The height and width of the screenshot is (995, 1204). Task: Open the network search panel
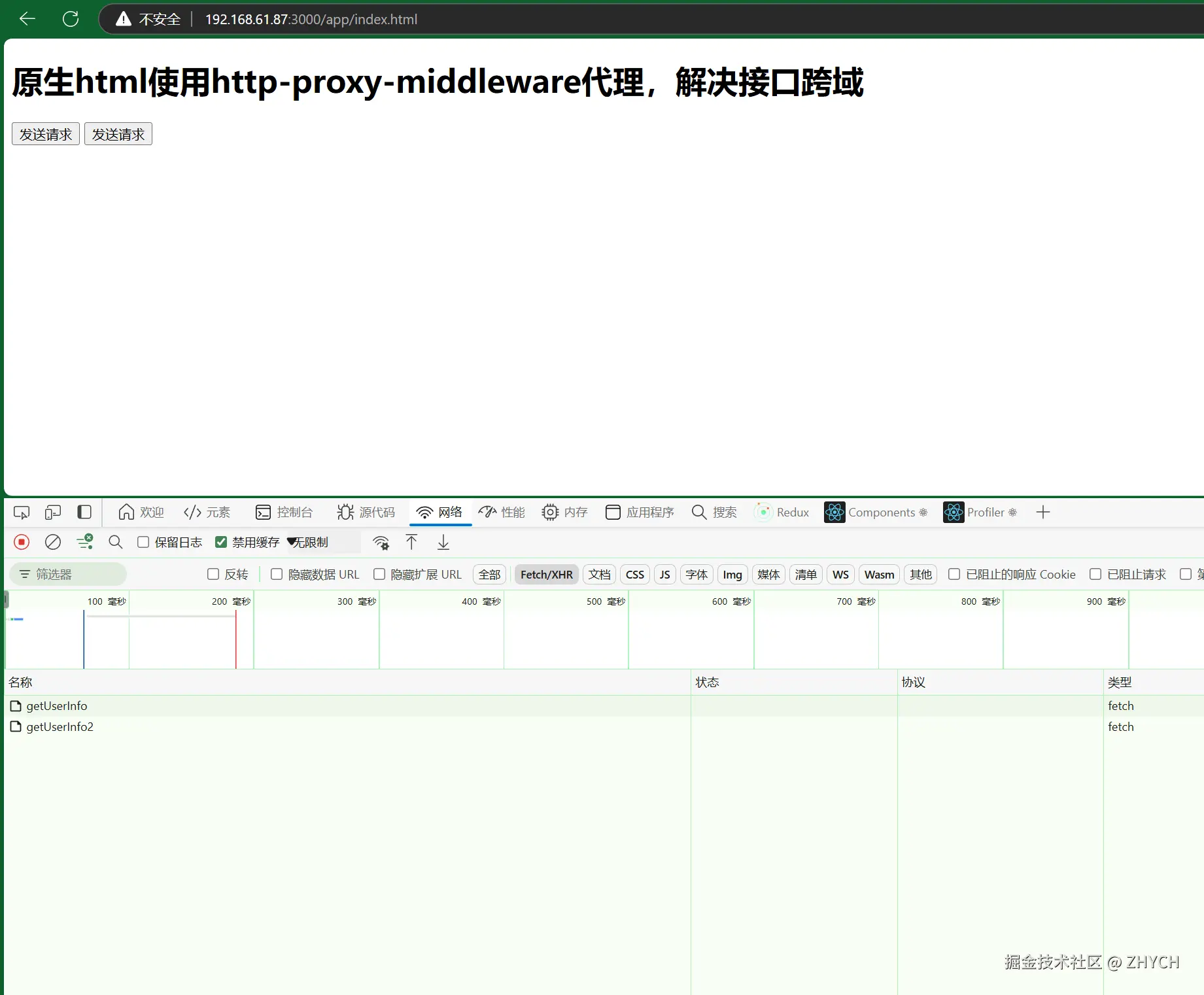(115, 542)
